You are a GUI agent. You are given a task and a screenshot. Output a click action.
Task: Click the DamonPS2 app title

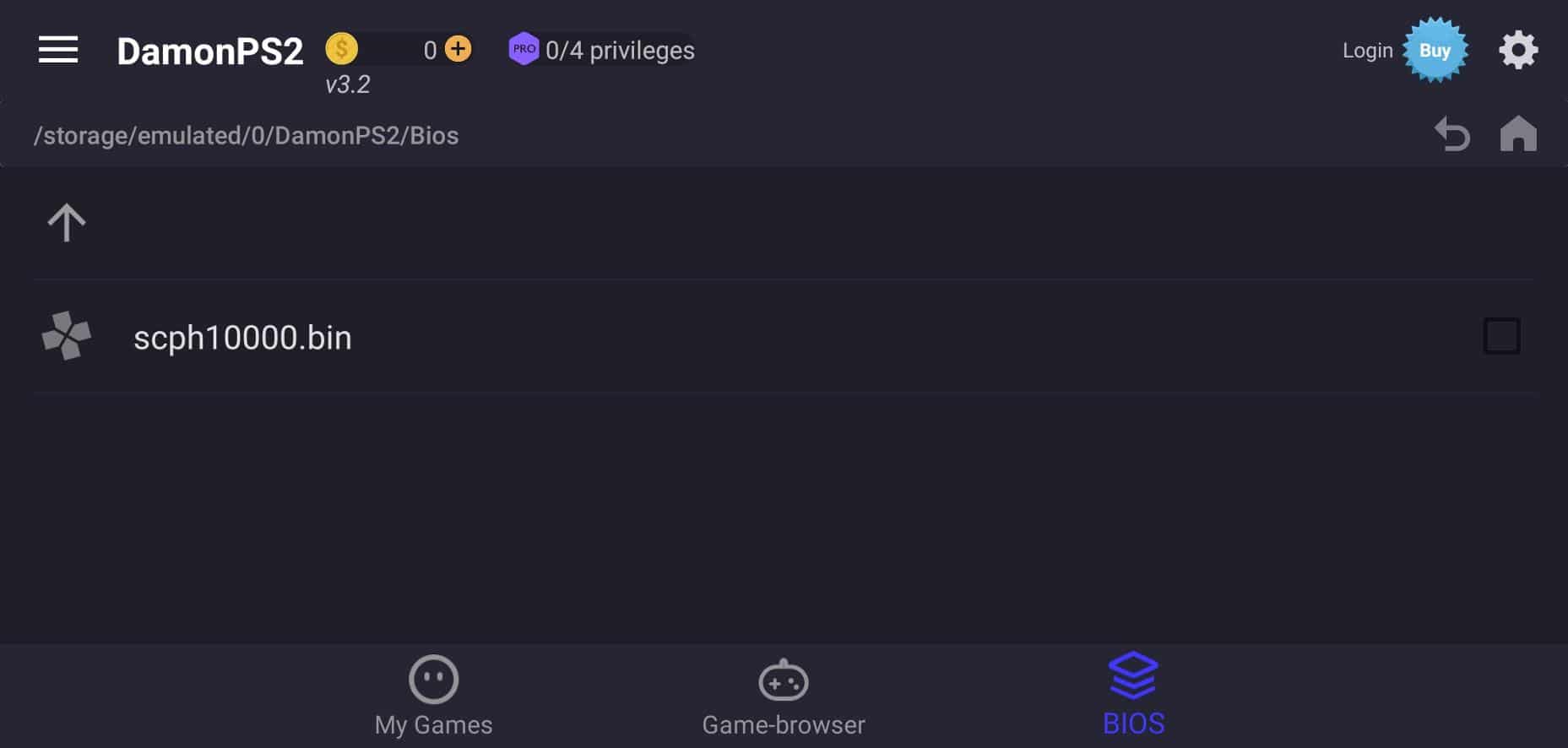(x=209, y=51)
